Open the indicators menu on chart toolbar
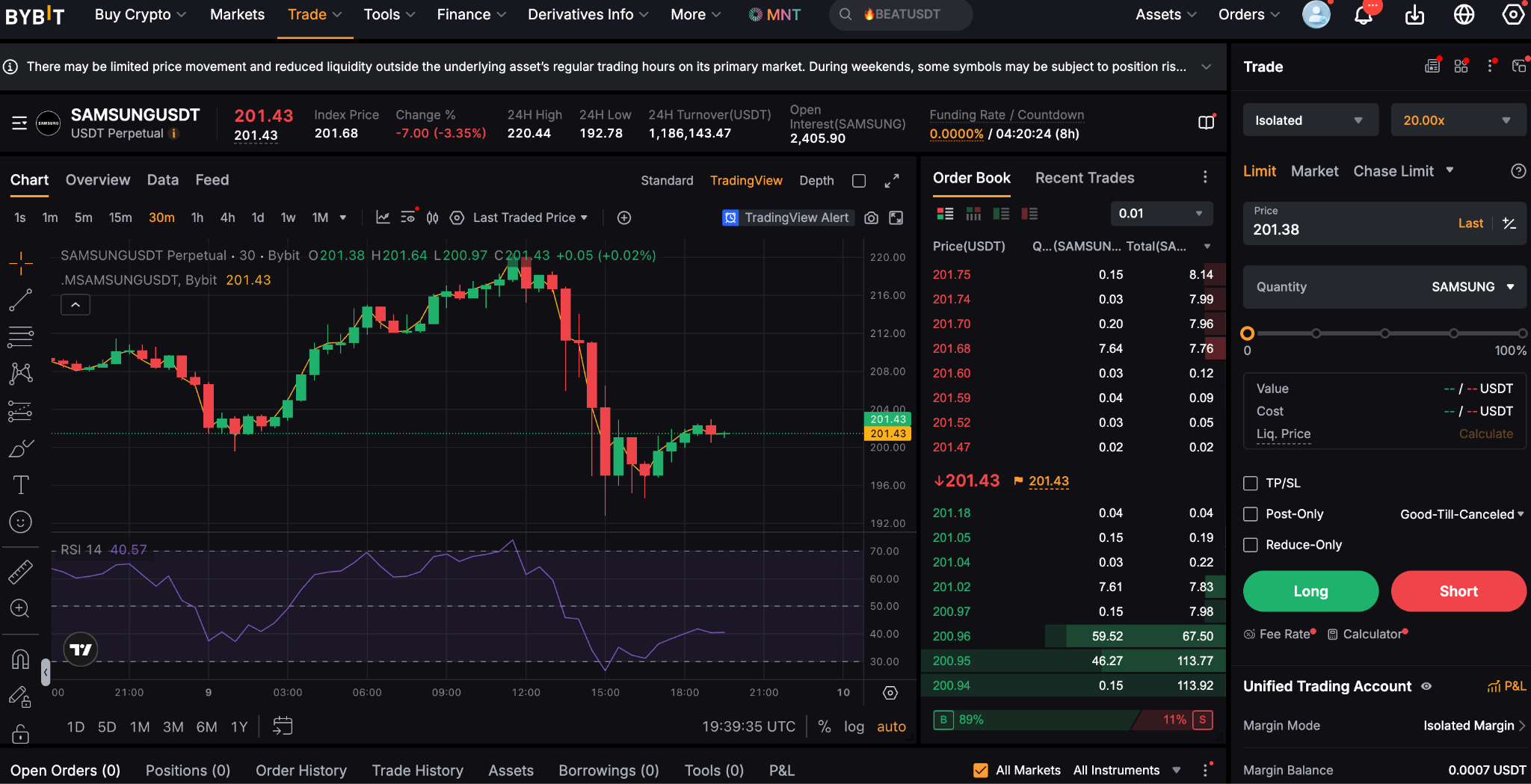Screen dimensions: 1531x784 pos(383,217)
